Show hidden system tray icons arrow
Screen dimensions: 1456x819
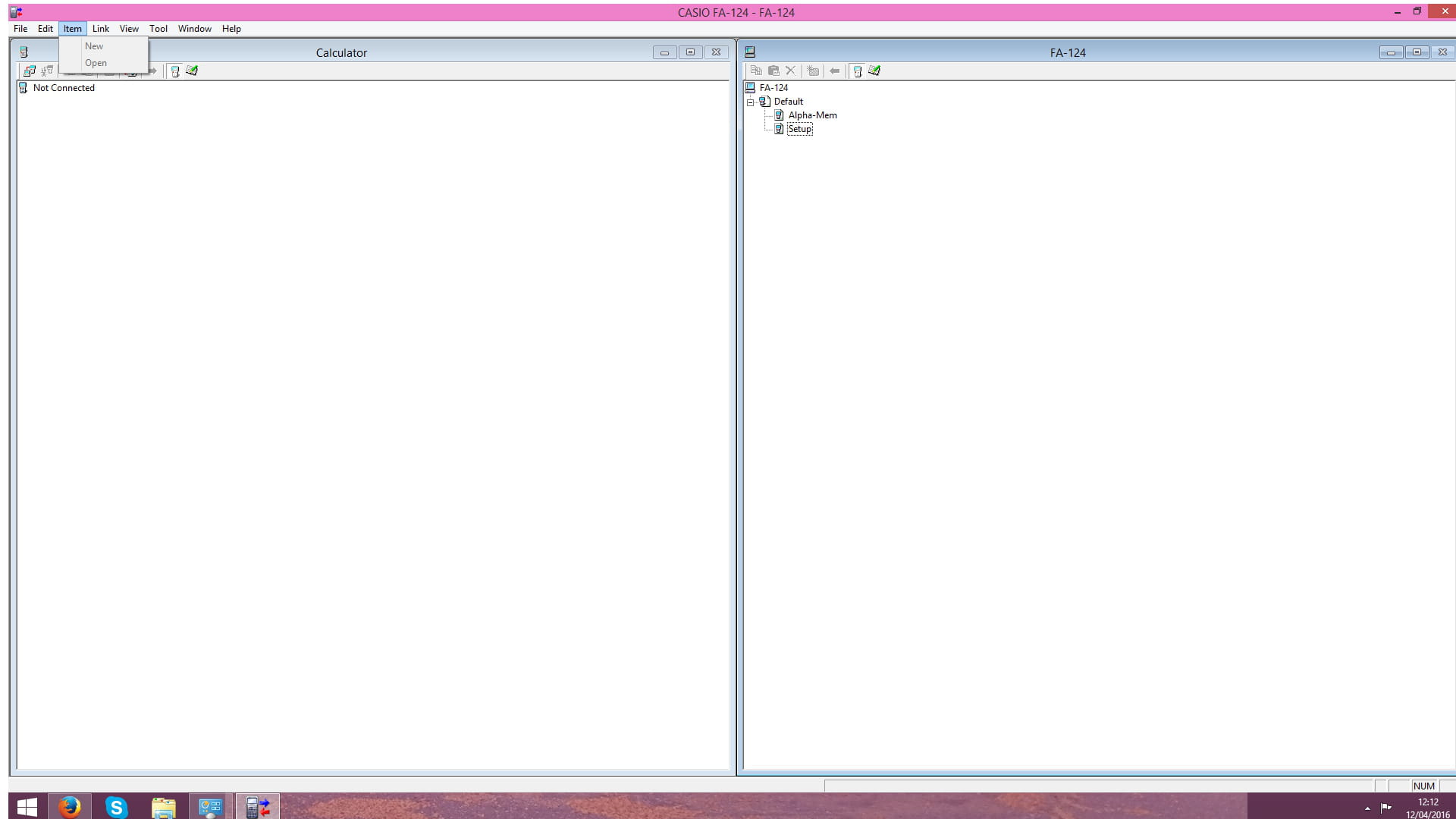(1367, 808)
